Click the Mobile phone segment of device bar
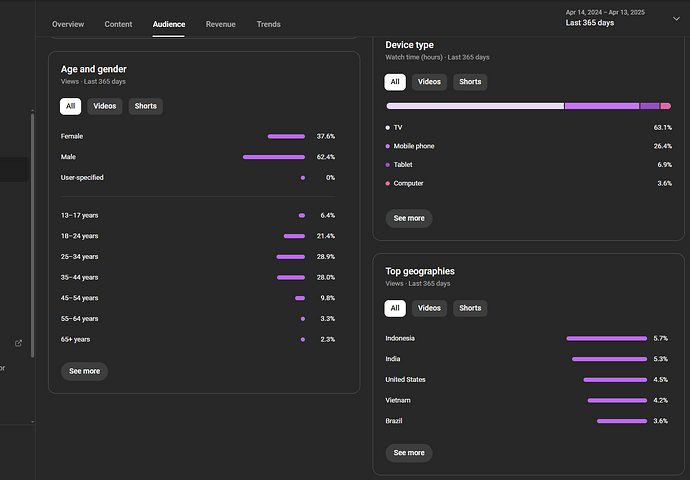690x480 pixels. 602,106
